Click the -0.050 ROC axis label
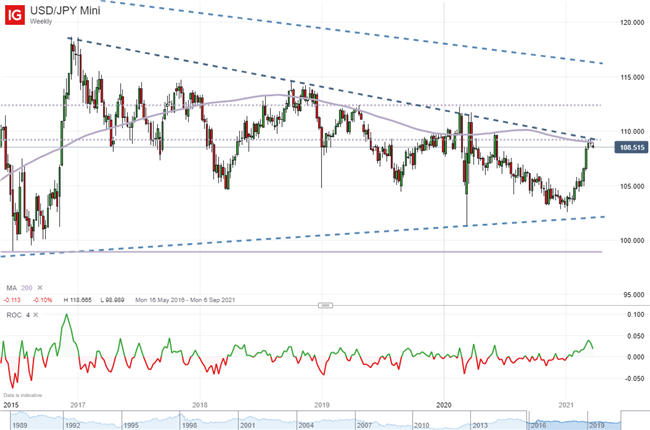 pyautogui.click(x=635, y=379)
